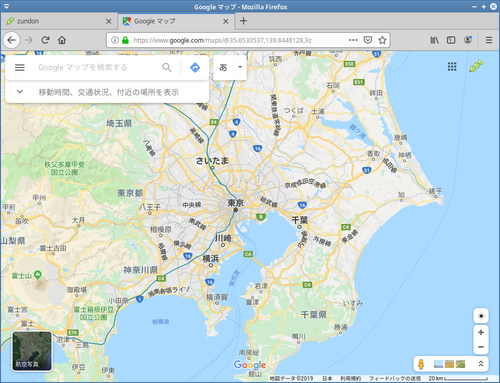500x383 pixels.
Task: Click the 秩父多摩甲斐国立公園 park label
Action: (x=64, y=168)
